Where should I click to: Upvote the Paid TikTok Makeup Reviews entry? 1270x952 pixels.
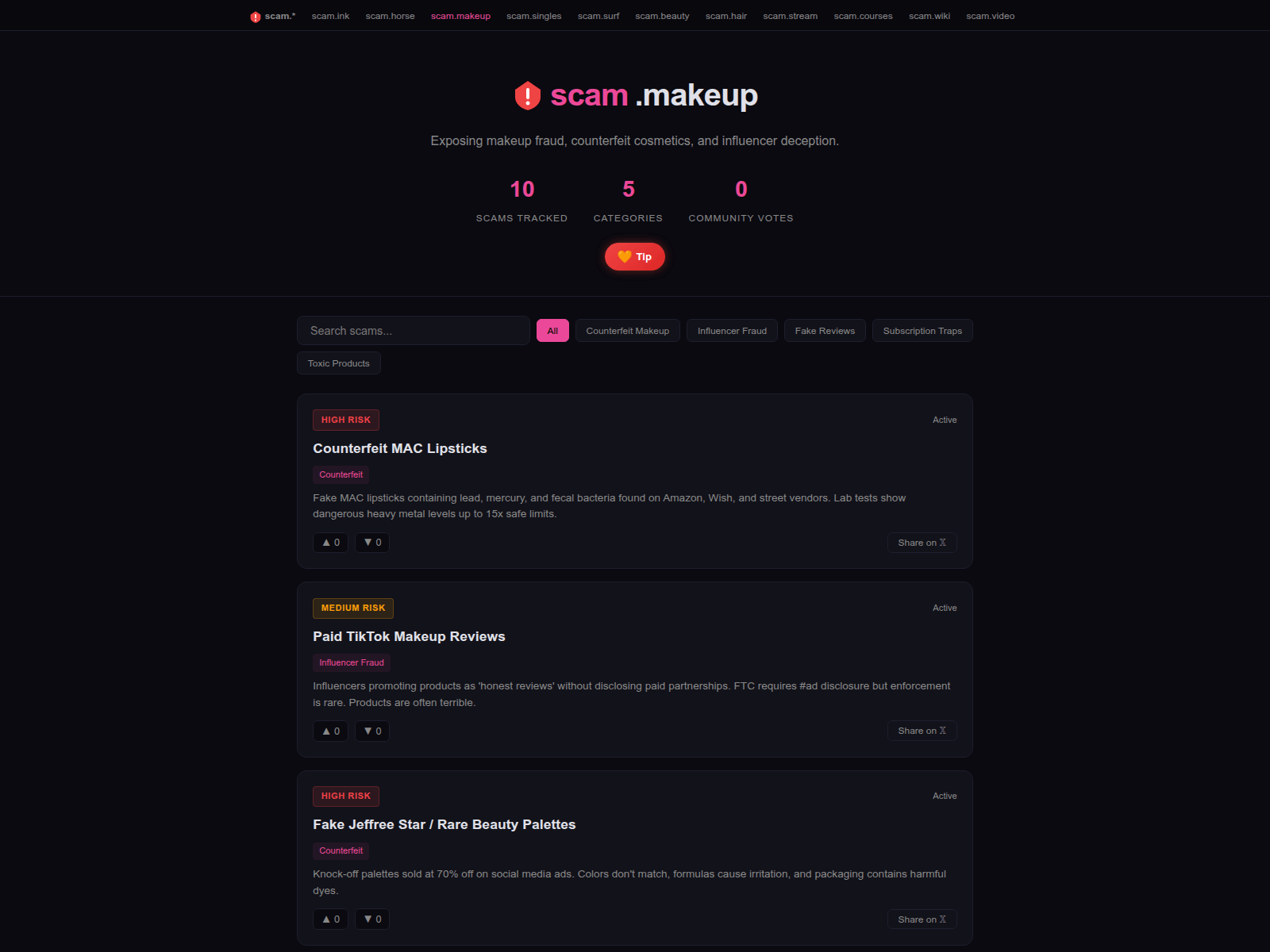tap(330, 731)
